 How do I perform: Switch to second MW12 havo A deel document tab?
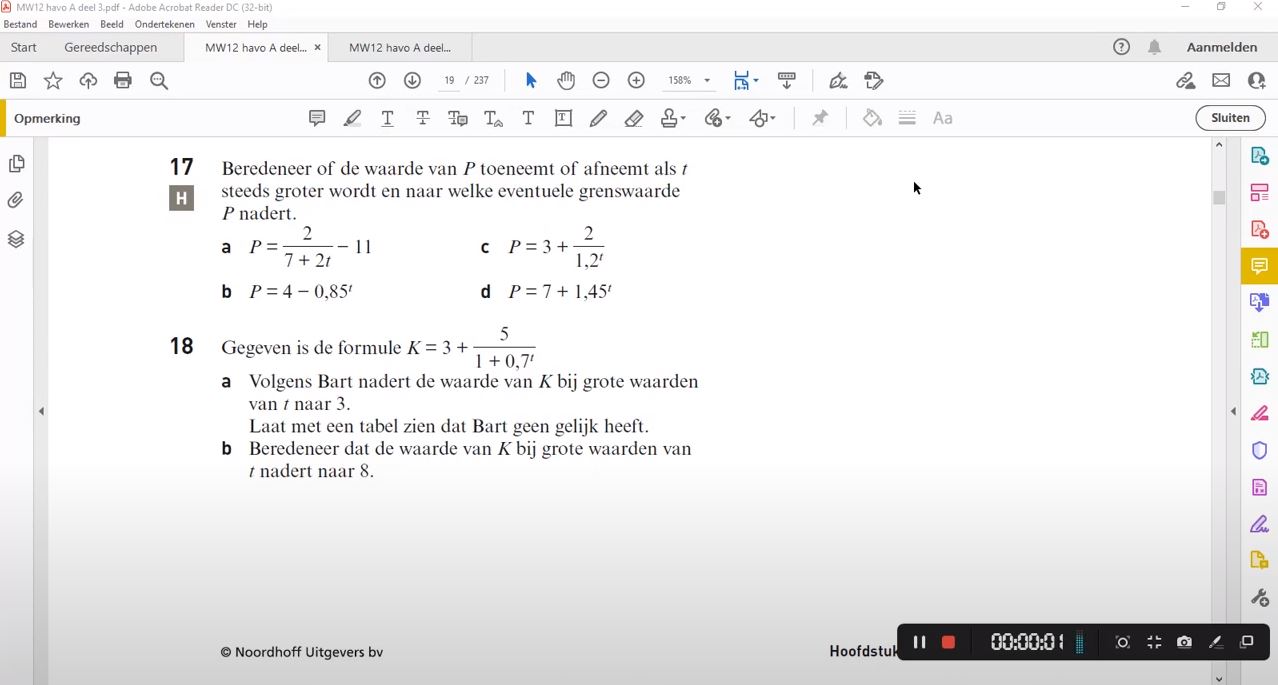point(400,47)
